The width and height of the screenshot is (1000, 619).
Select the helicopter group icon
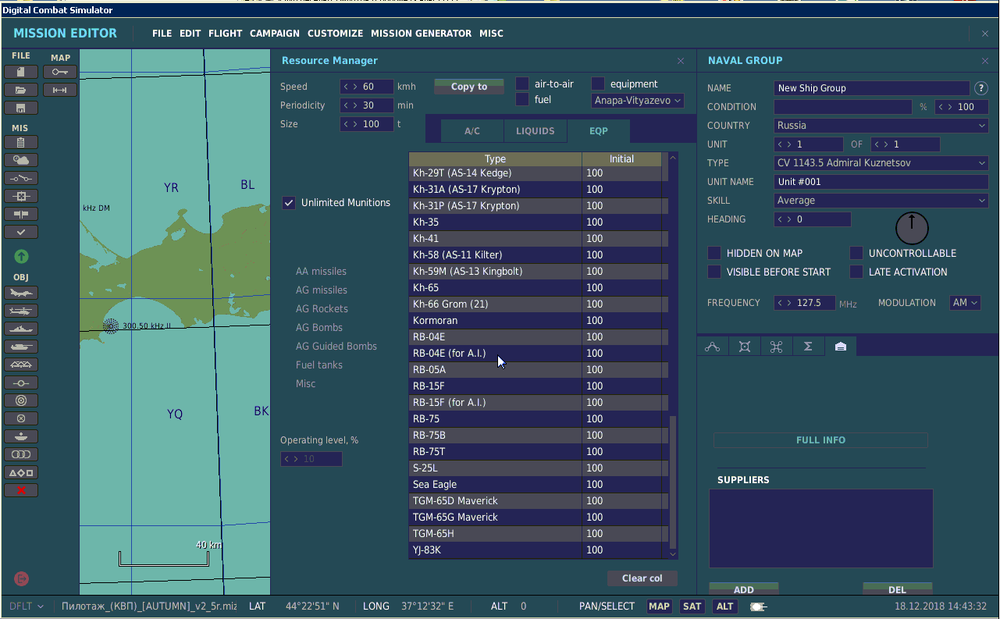21,311
